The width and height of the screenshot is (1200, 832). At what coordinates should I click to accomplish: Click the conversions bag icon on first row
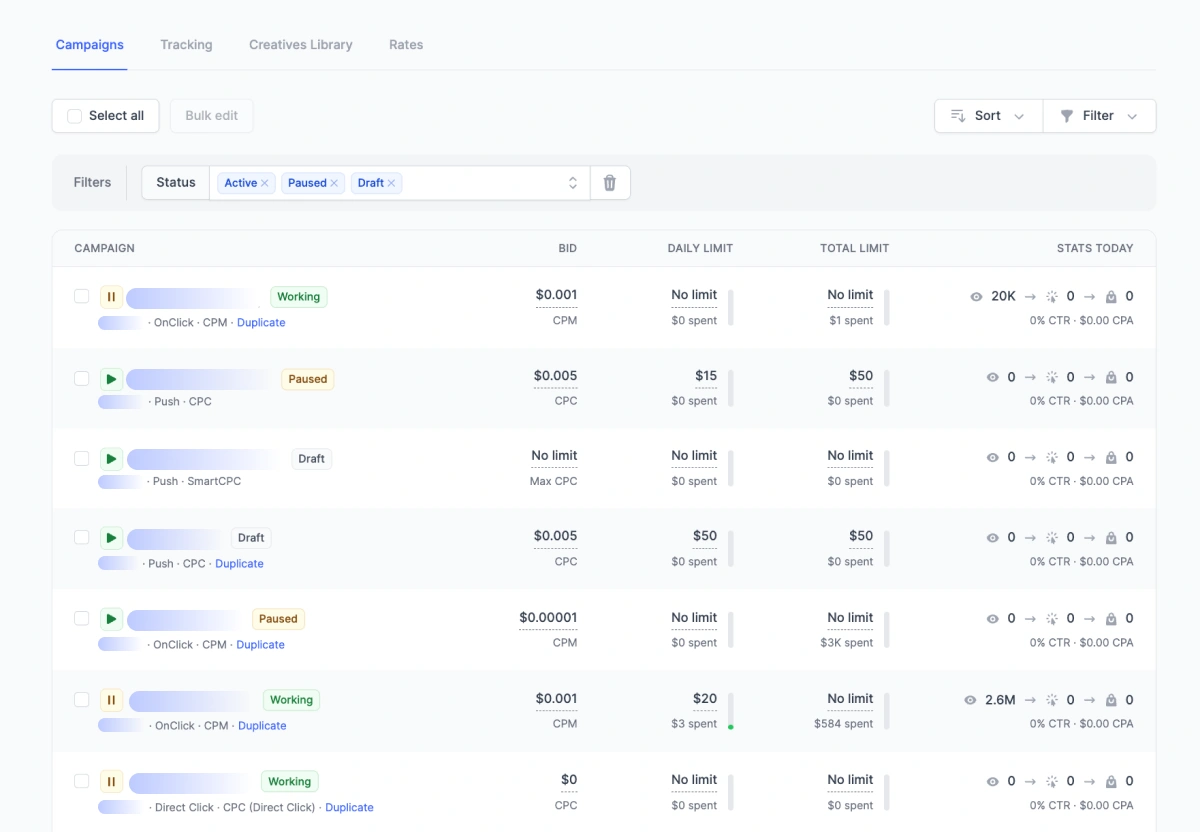[1110, 296]
